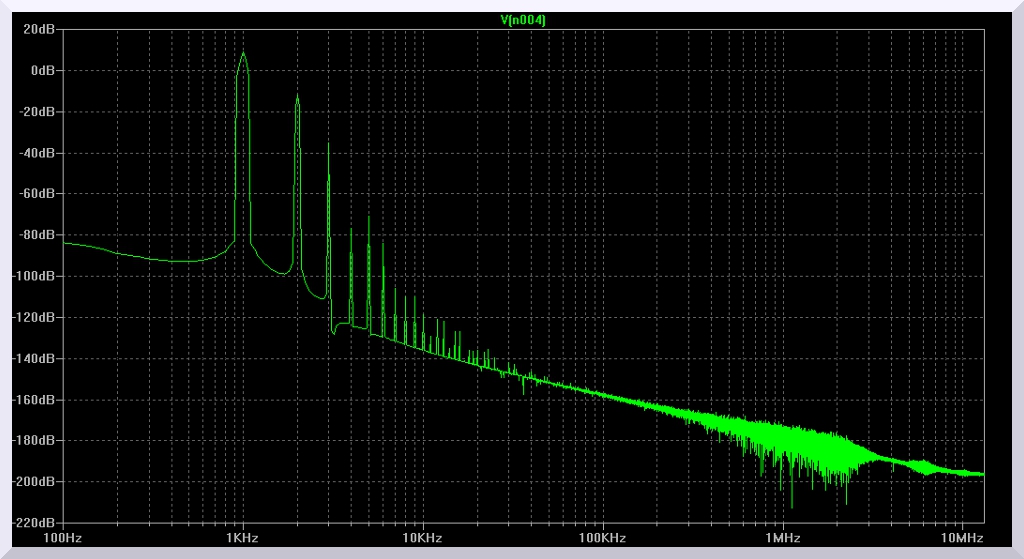Select the 10KHz horizontal axis label
1024x559 pixels.
pos(422,538)
